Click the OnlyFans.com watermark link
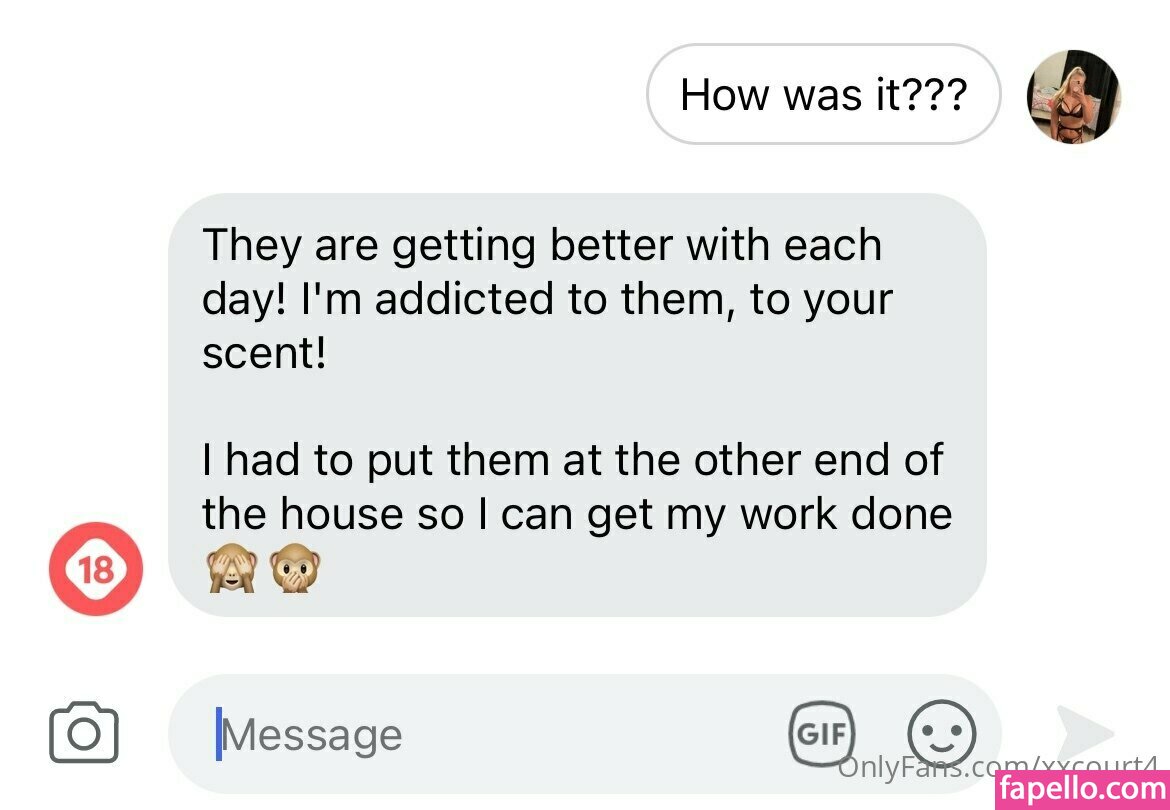Screen dimensions: 1170x810 click(998, 766)
